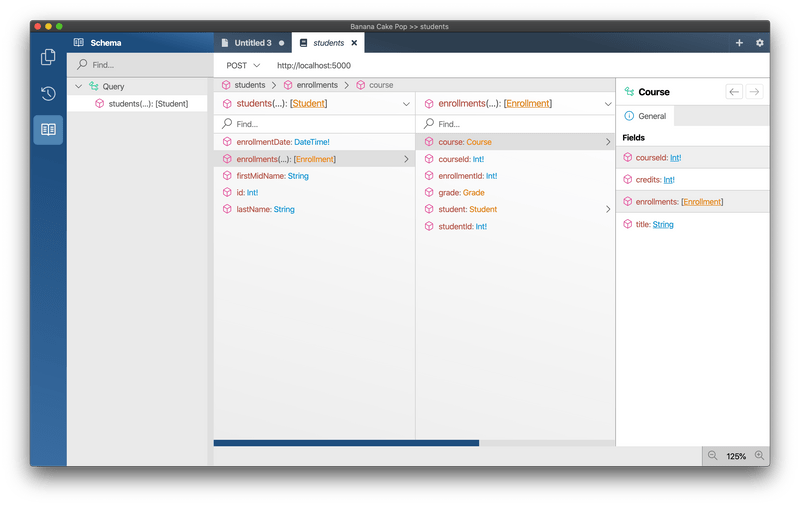Open the POST method dropdown
This screenshot has width=800, height=506.
click(x=243, y=65)
